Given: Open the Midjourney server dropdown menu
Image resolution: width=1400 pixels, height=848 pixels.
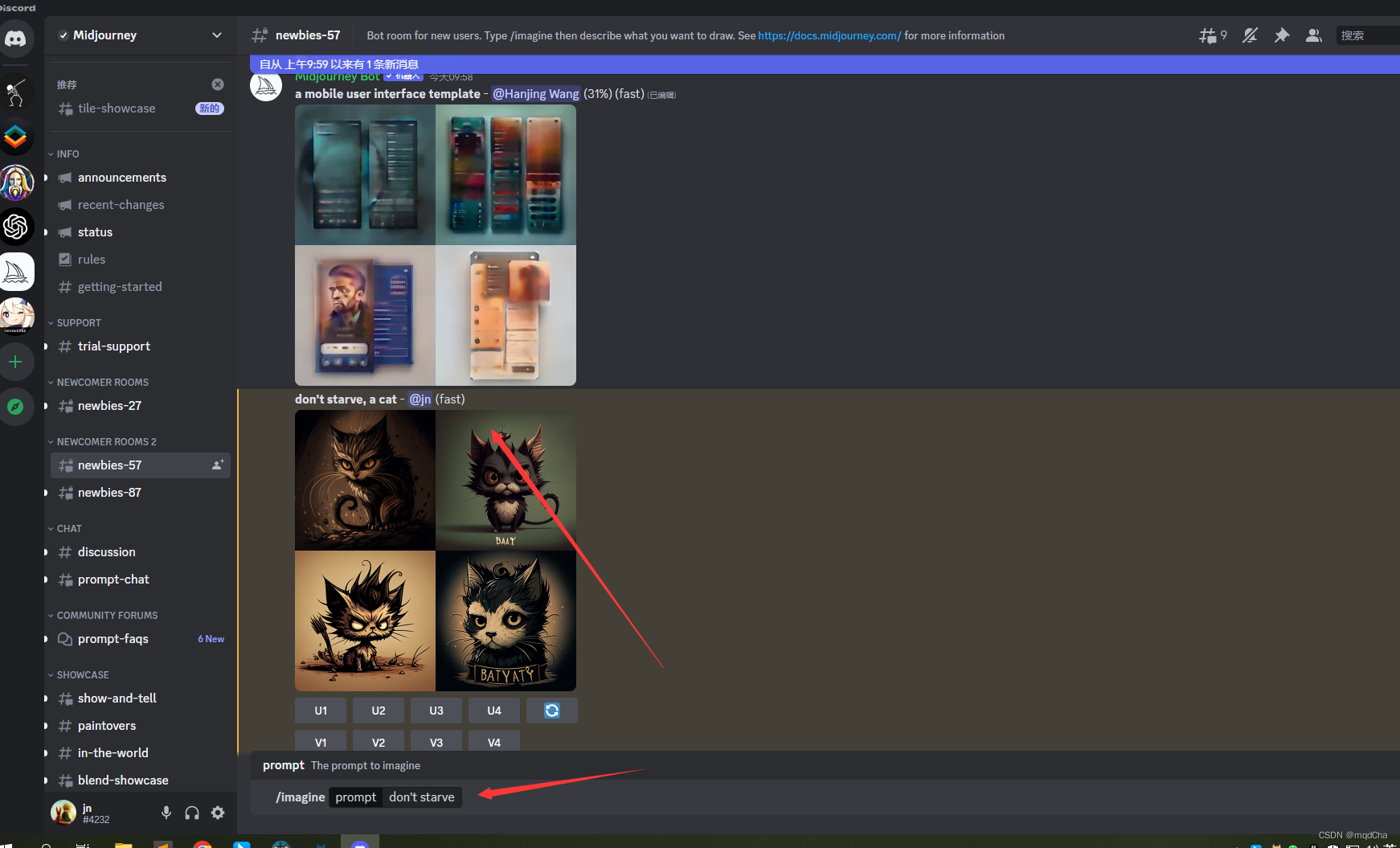Looking at the screenshot, I should (x=140, y=35).
